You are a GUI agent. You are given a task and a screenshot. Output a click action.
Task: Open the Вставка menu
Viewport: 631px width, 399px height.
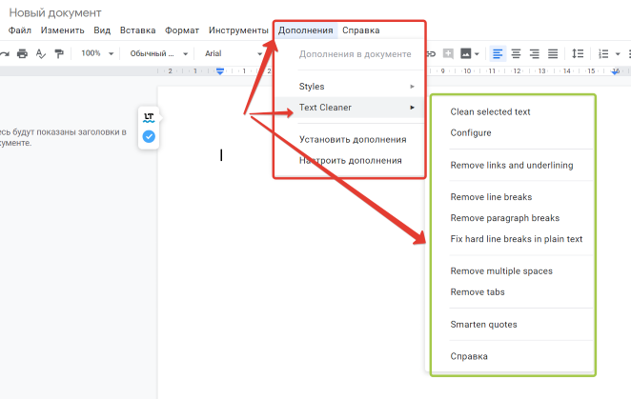[x=138, y=30]
